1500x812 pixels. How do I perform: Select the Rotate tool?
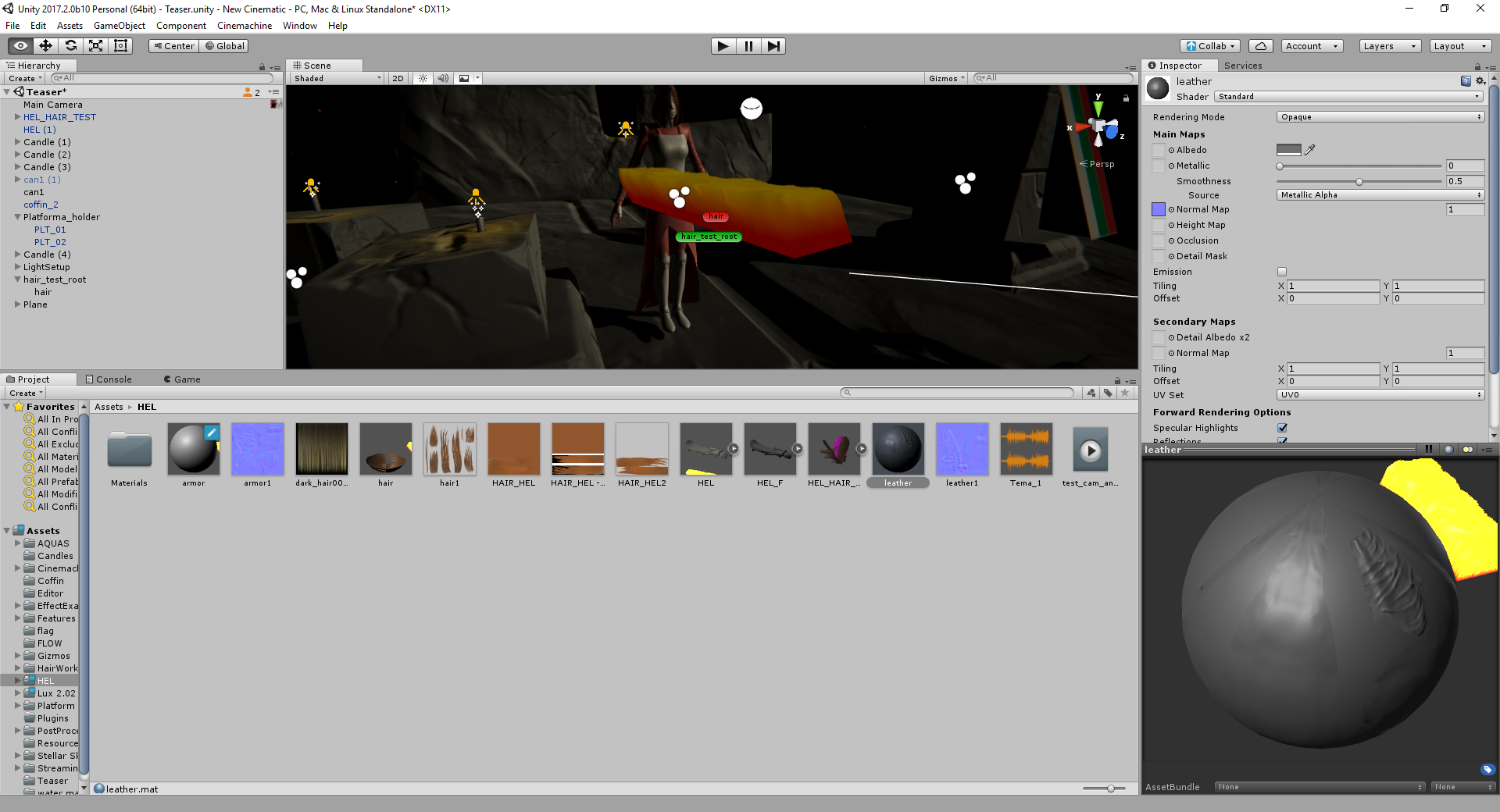pyautogui.click(x=70, y=46)
